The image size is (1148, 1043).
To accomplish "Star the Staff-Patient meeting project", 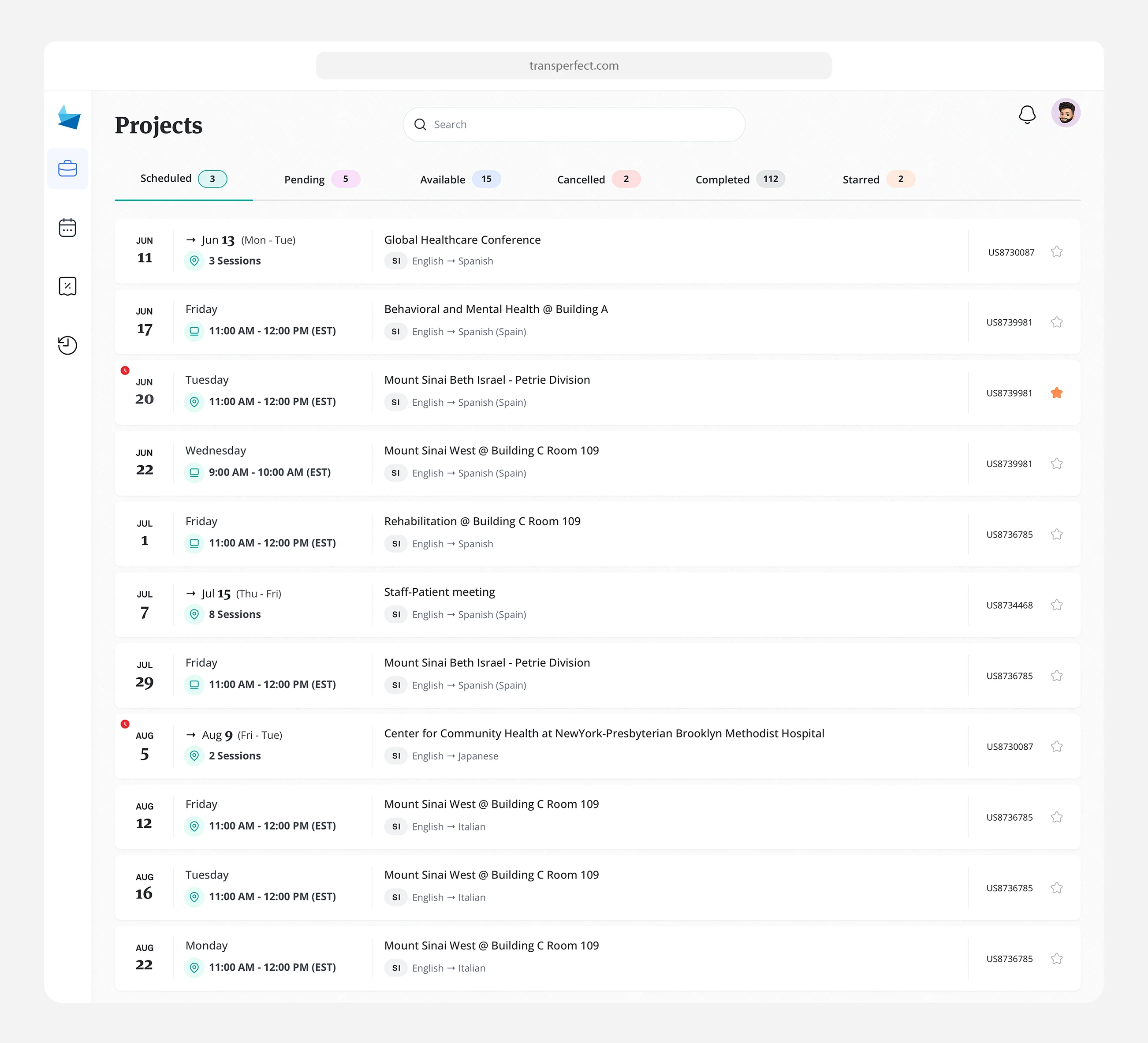I will 1056,605.
